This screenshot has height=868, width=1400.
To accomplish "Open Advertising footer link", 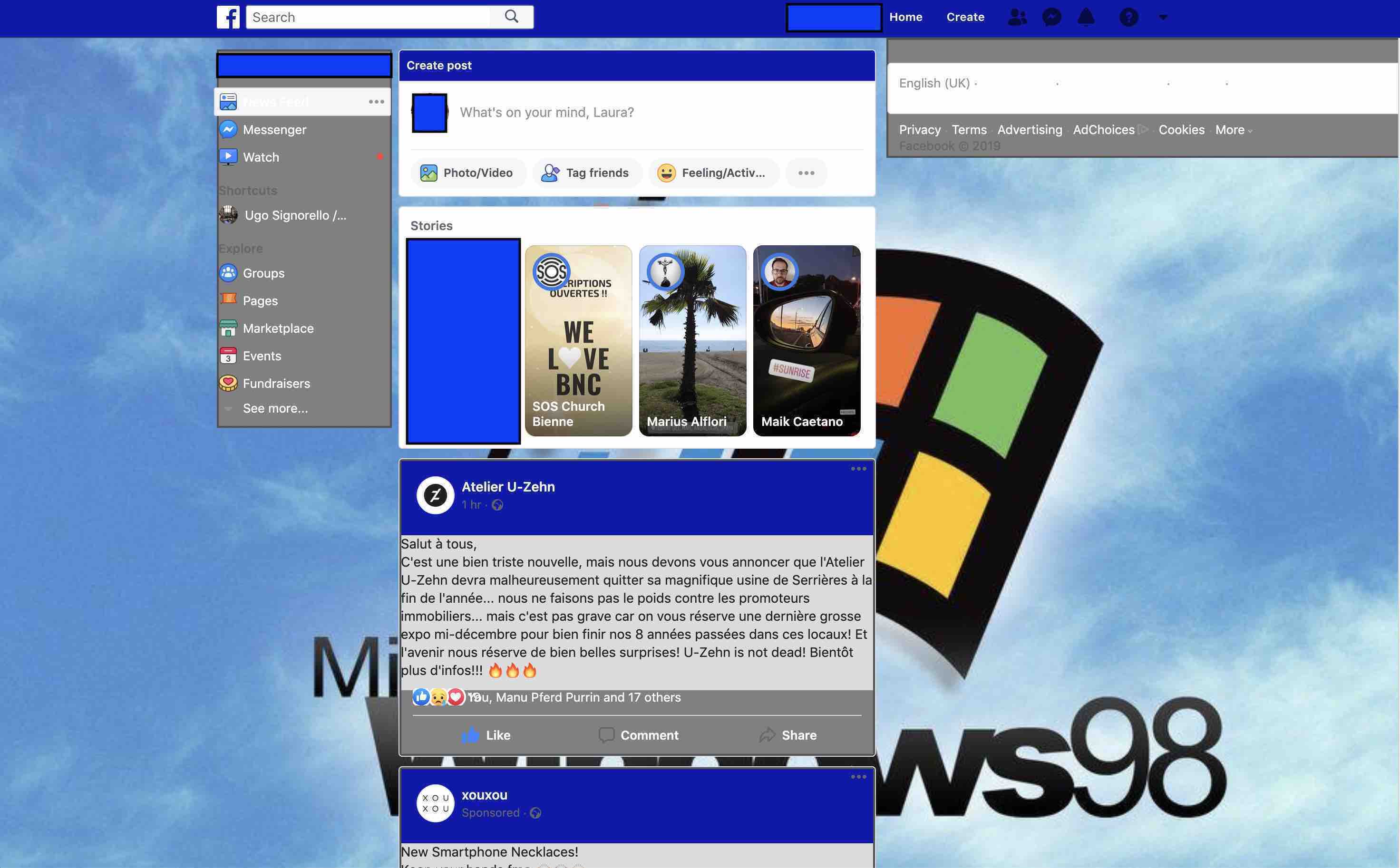I will tap(1030, 130).
